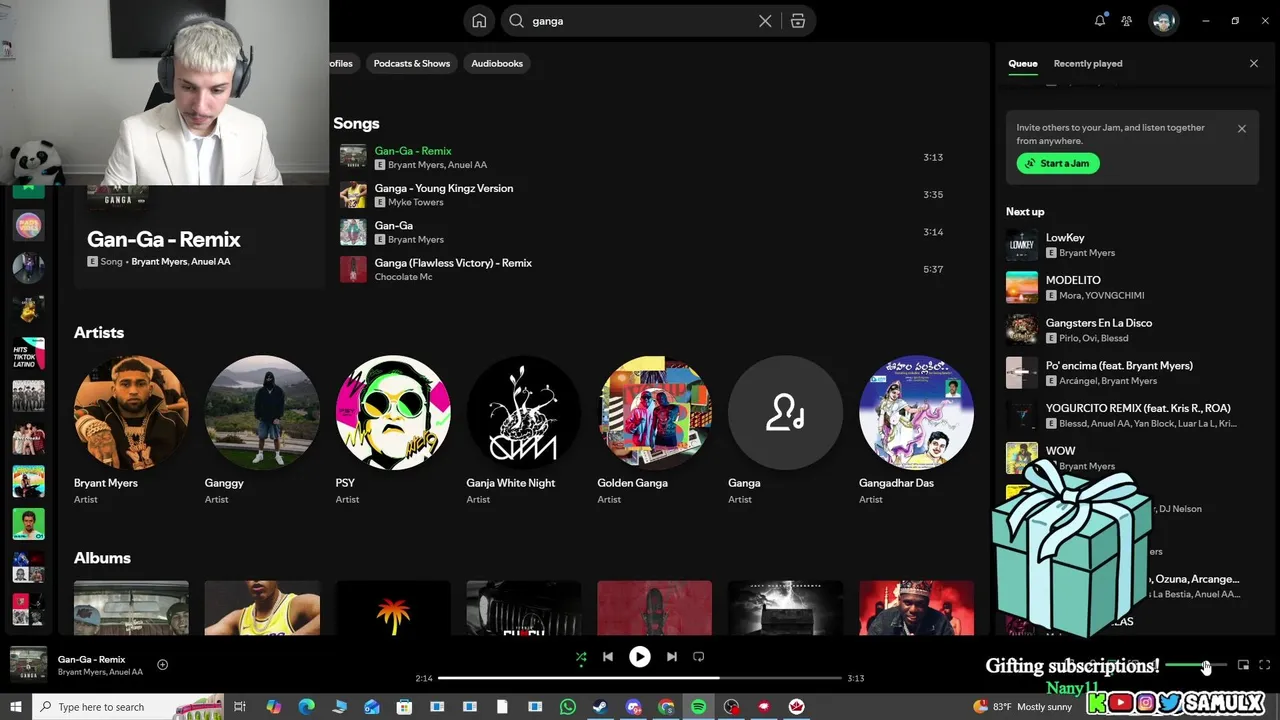Open the Myke Towers artist link
Viewport: 1280px width, 720px height.
click(415, 202)
